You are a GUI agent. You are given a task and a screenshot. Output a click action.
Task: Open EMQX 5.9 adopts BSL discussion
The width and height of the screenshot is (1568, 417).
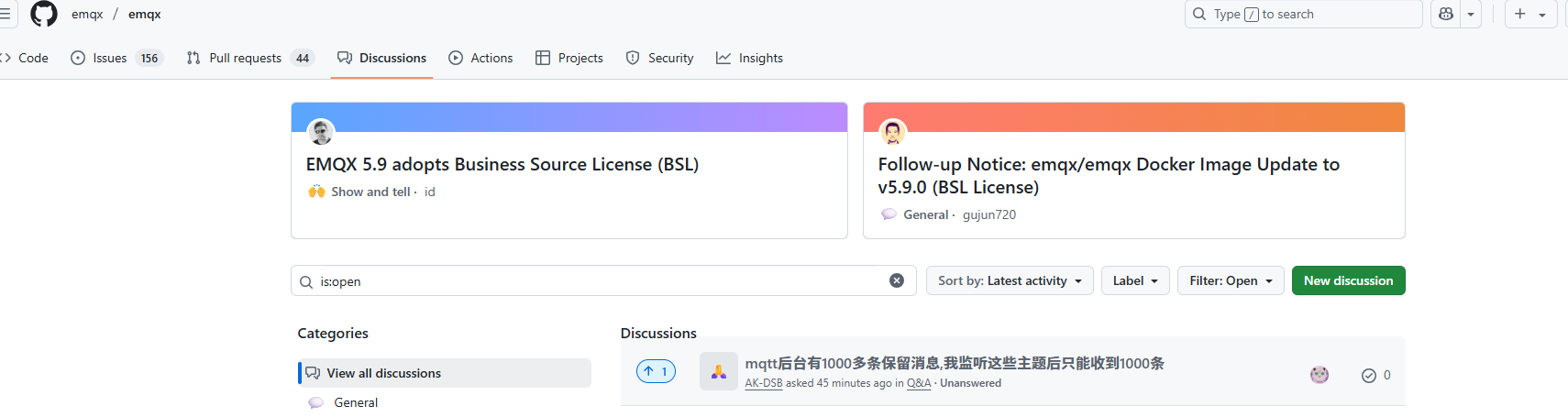pyautogui.click(x=502, y=164)
